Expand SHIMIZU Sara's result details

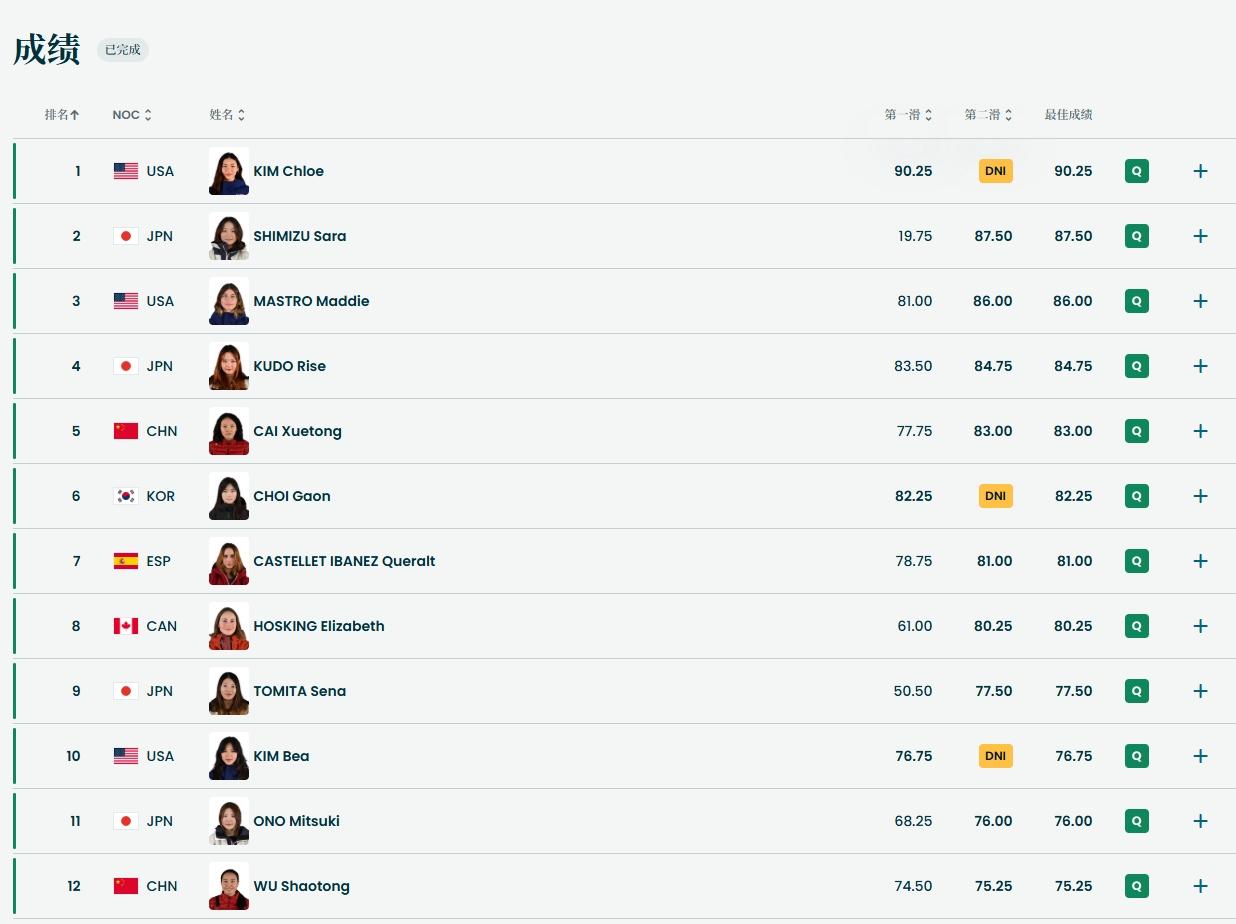coord(1200,236)
